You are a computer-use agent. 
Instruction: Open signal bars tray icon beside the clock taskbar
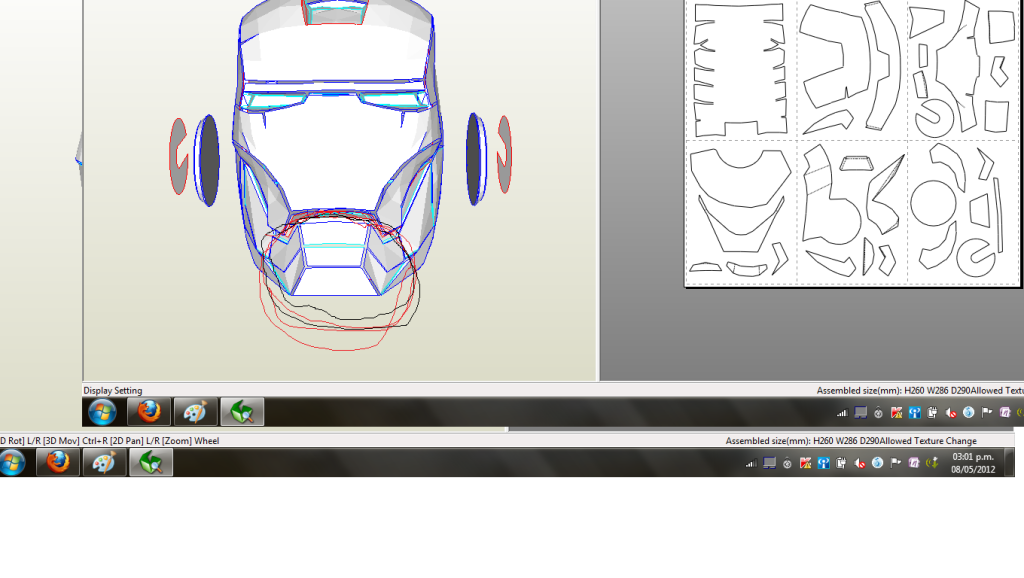pos(751,463)
